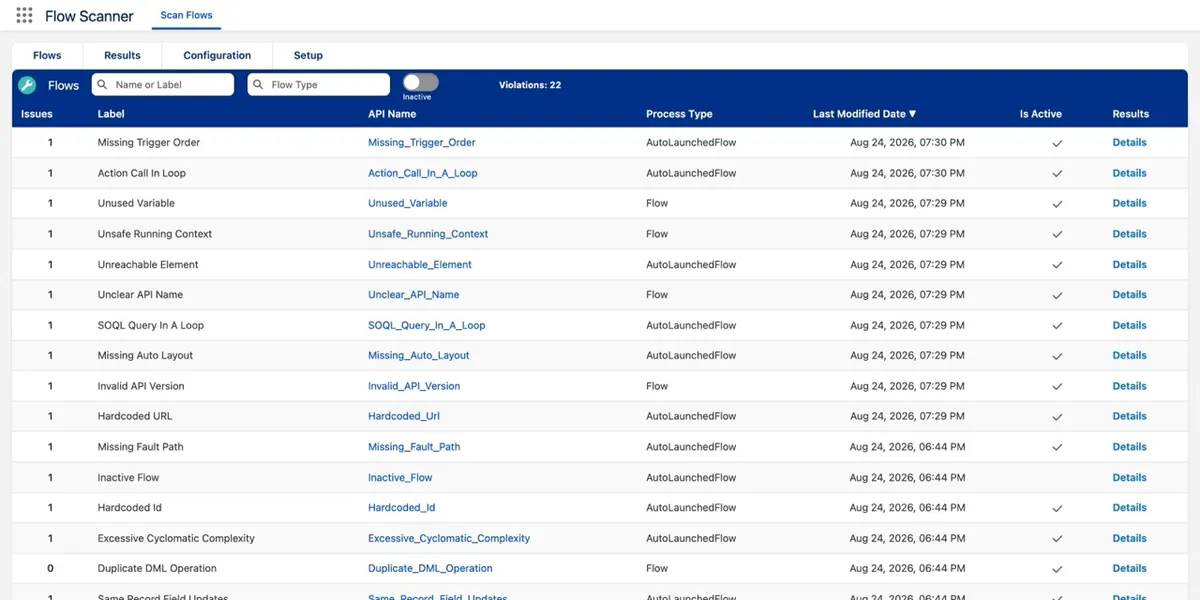The width and height of the screenshot is (1200, 600).
Task: Open the Unreachable_Element link
Action: 420,265
